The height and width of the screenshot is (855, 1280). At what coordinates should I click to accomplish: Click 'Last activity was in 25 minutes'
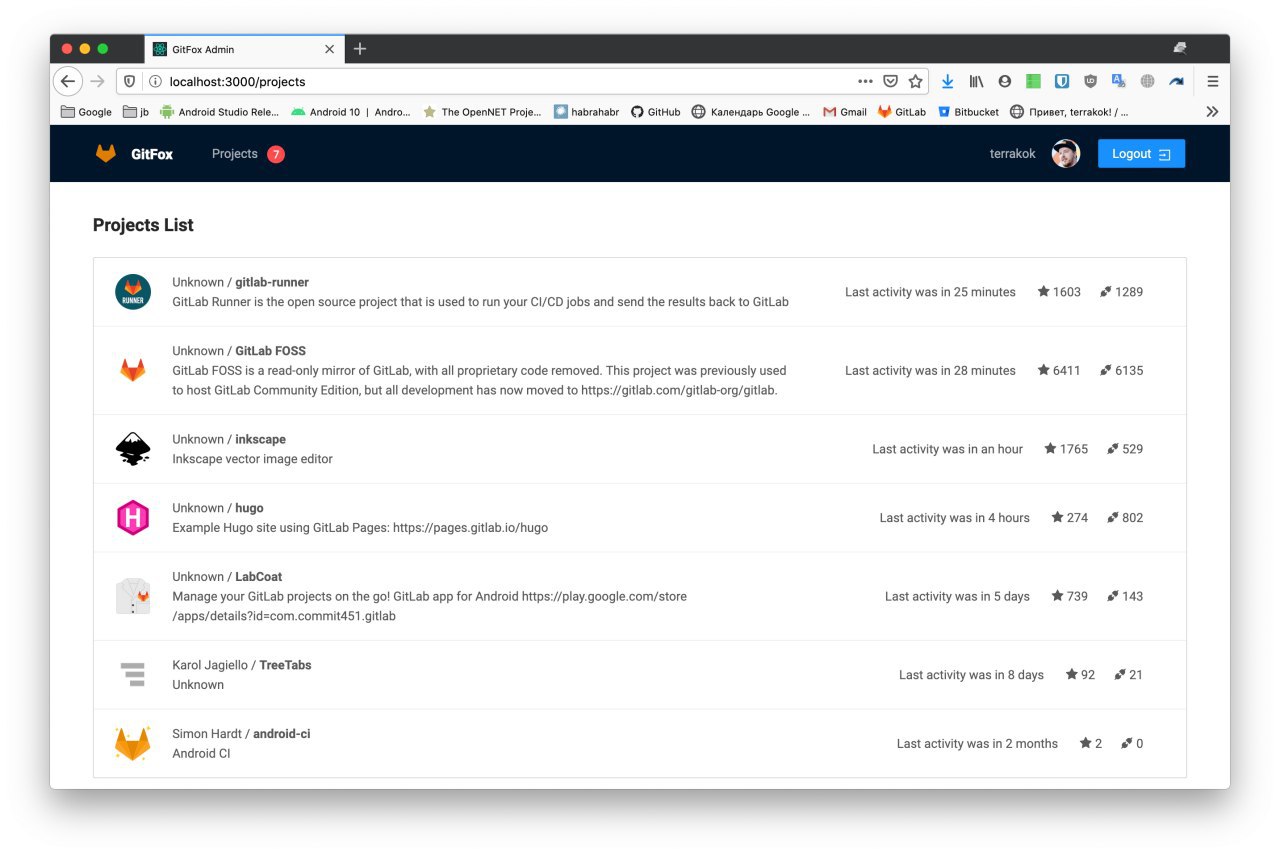(930, 292)
